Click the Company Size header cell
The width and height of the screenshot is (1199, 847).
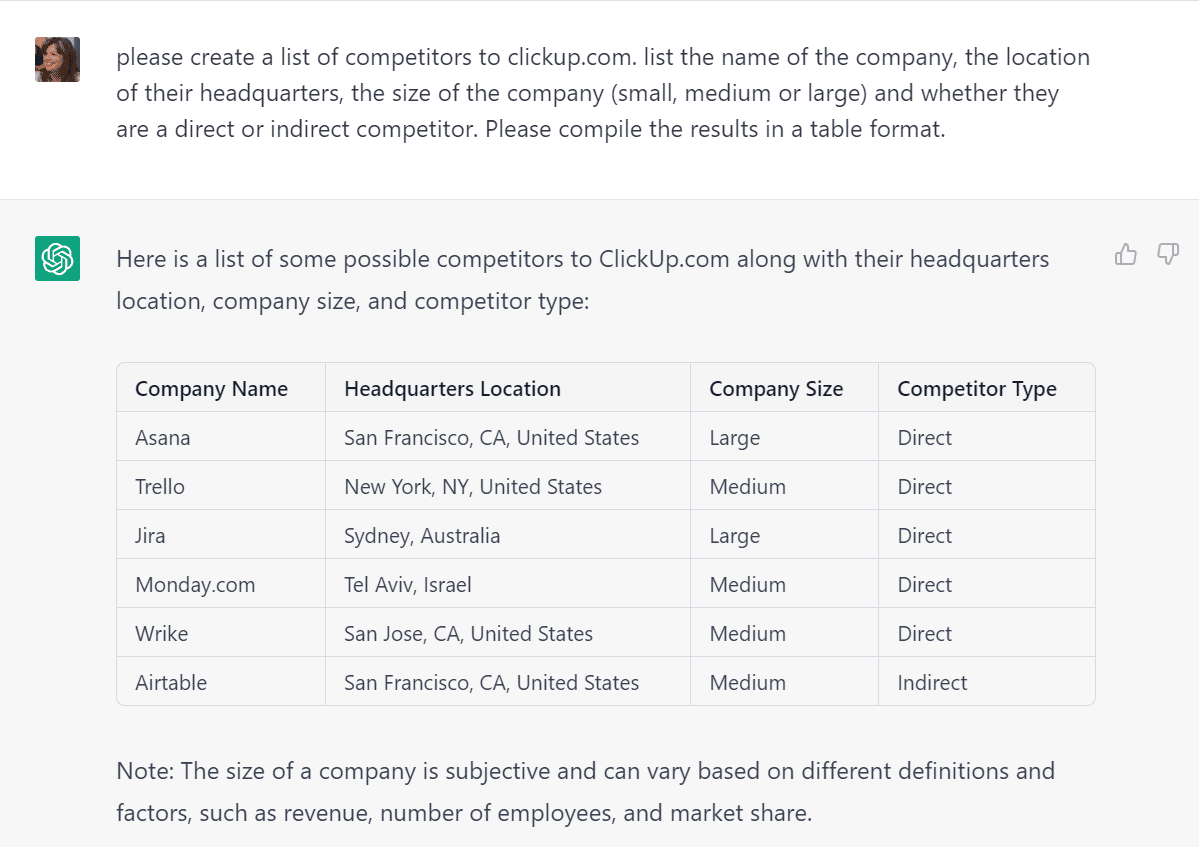tap(776, 388)
